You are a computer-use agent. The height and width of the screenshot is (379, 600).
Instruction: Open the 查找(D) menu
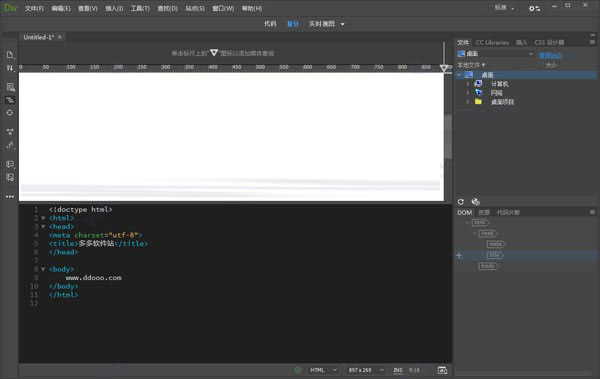click(167, 8)
